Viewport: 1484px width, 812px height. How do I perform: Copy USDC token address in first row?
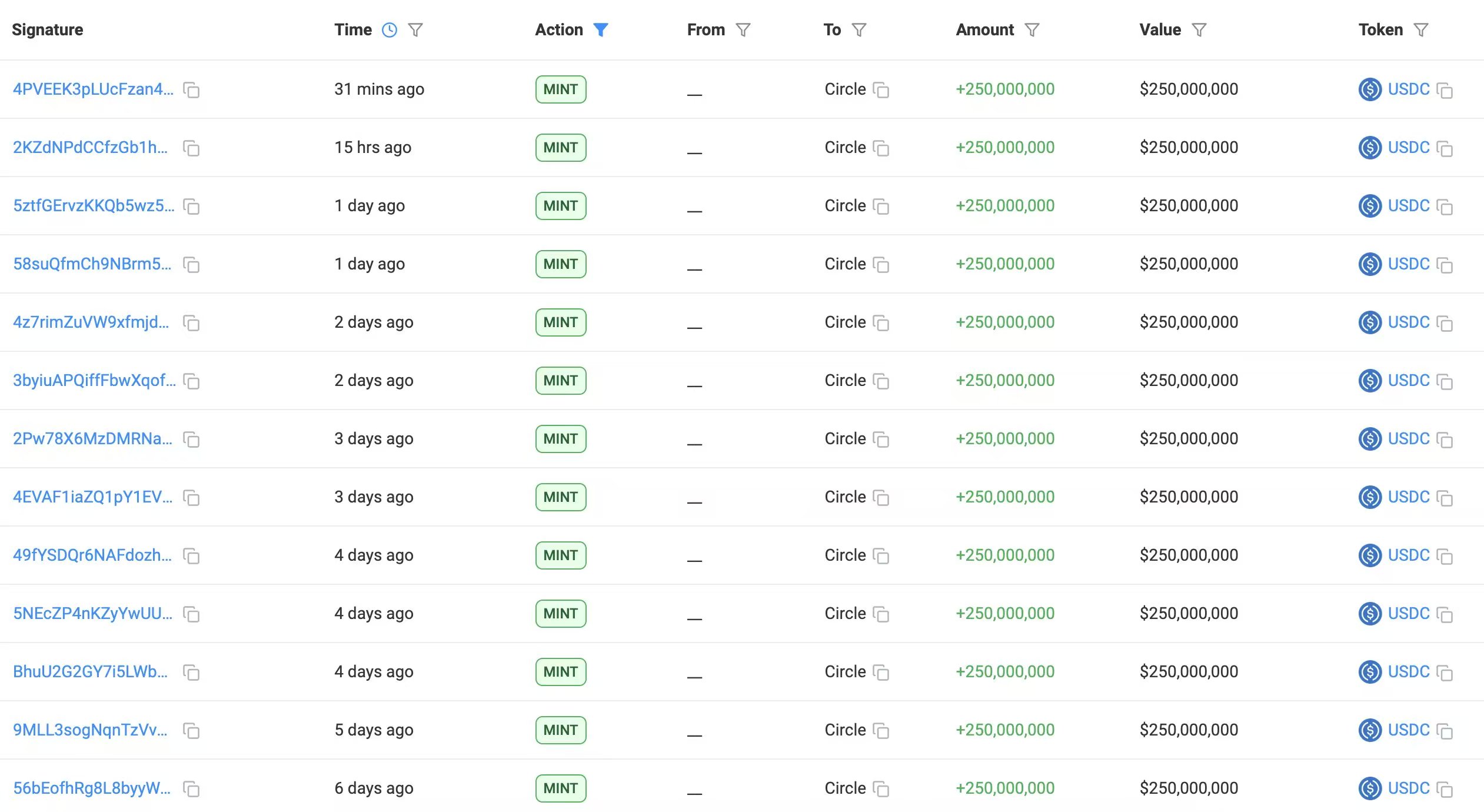point(1445,90)
